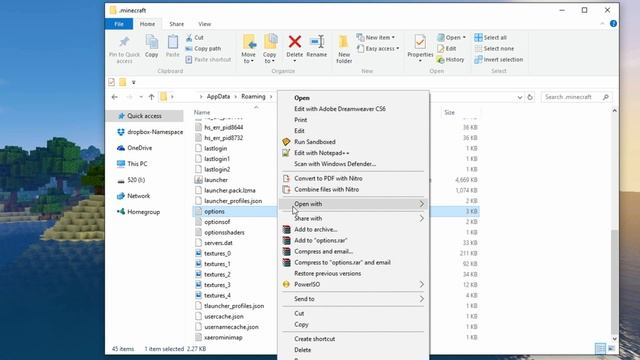640x360 pixels.
Task: Open Properties in the ribbon
Action: click(420, 48)
